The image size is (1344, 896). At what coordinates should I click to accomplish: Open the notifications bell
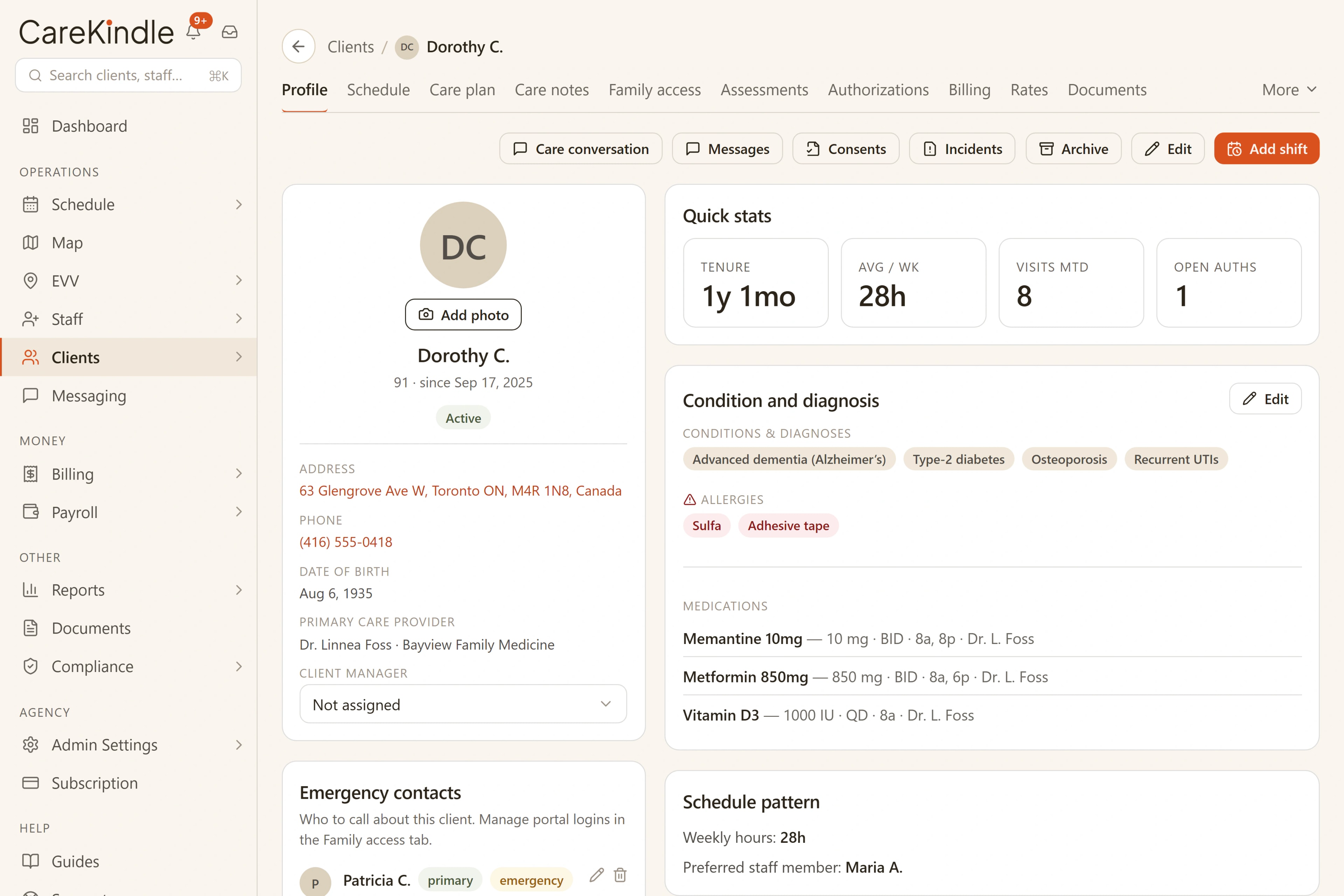(x=194, y=32)
